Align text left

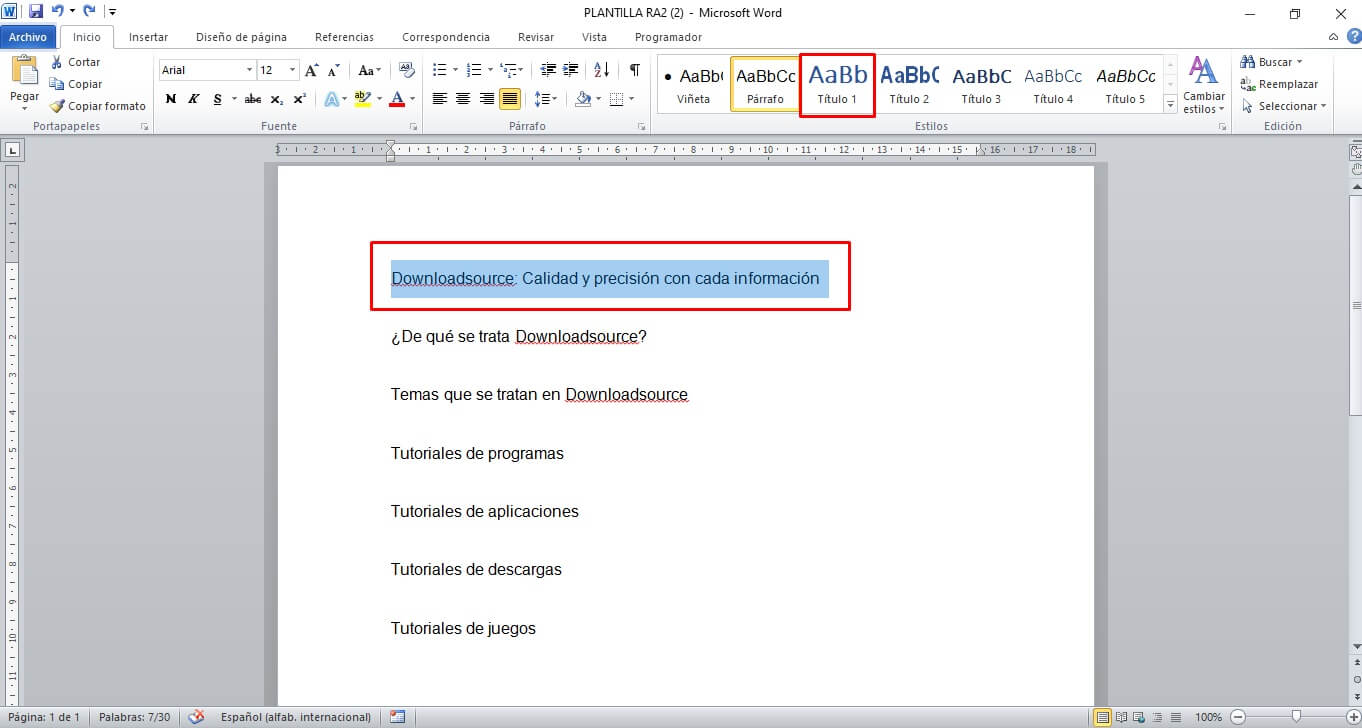pos(439,99)
